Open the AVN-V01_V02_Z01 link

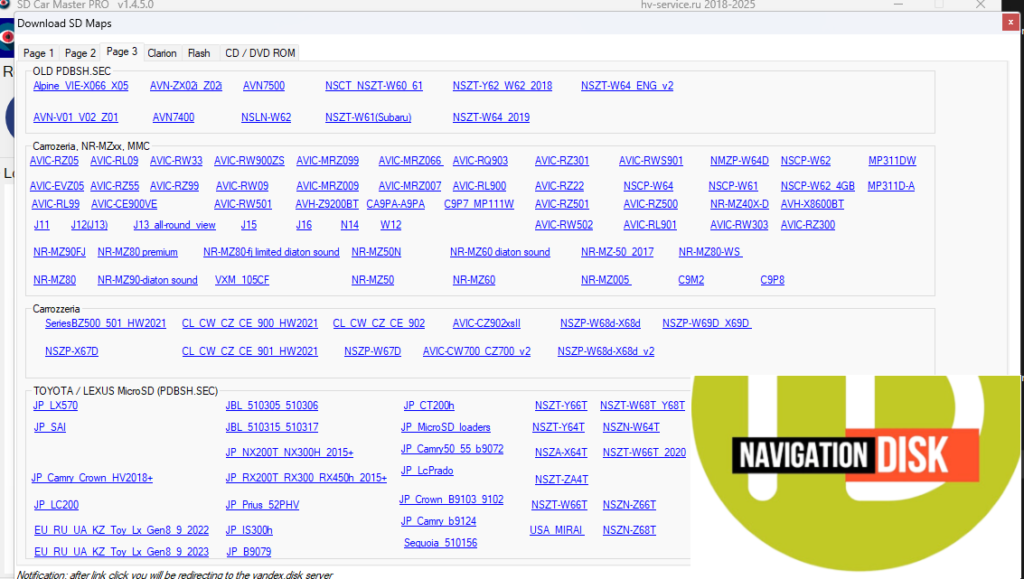(76, 117)
